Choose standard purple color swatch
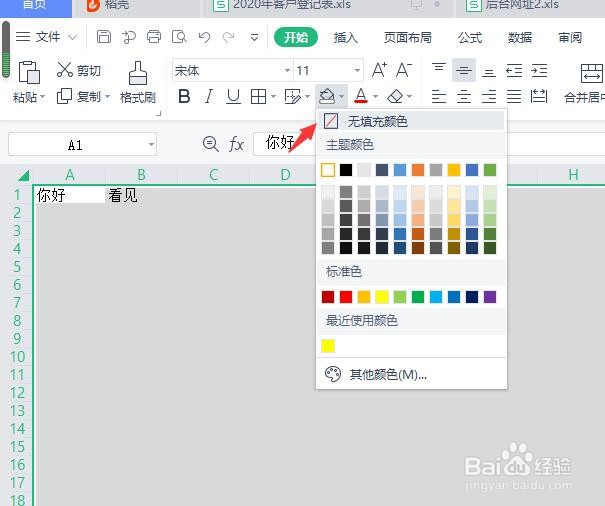605x506 pixels. (490, 297)
